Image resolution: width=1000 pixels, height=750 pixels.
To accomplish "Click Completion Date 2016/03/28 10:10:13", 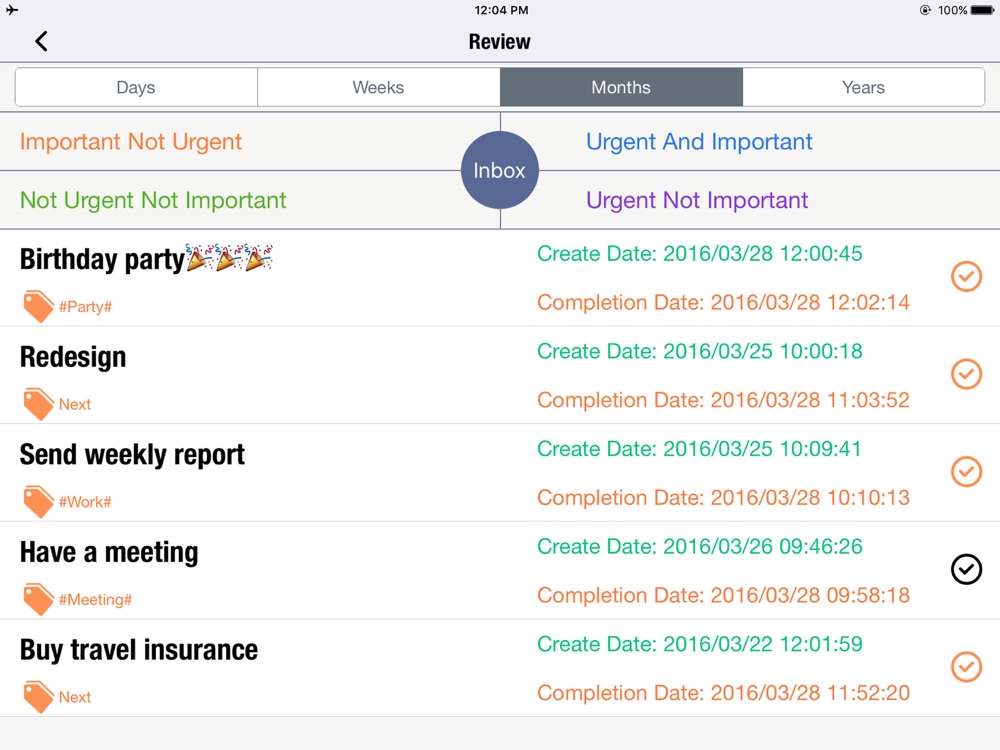I will point(723,497).
